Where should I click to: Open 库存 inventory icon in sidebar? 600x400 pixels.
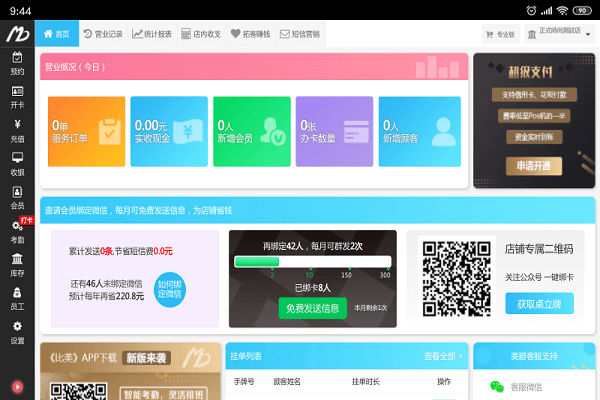(x=17, y=264)
